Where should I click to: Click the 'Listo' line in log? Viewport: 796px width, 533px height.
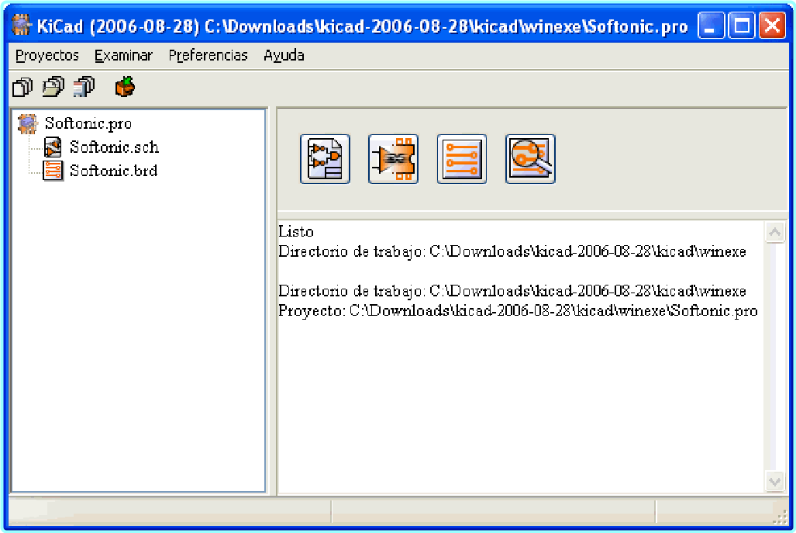point(296,231)
